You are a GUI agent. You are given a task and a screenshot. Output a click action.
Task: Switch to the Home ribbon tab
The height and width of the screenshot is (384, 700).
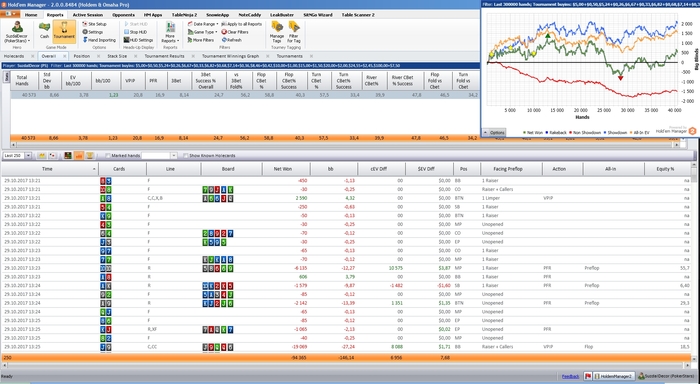pos(31,15)
